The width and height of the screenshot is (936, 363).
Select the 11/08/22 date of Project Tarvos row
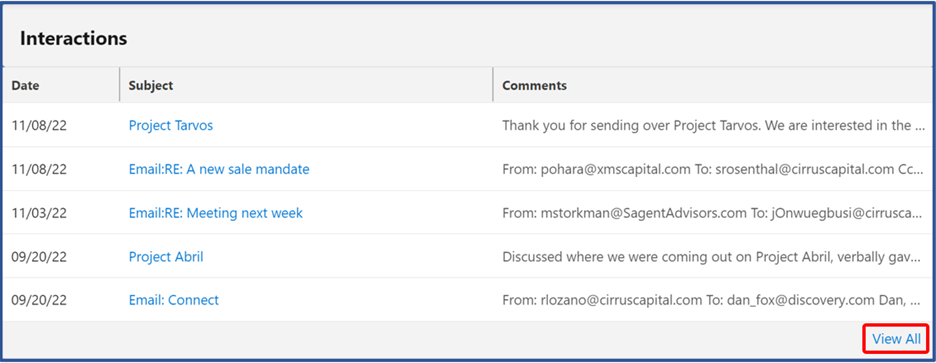tap(39, 125)
